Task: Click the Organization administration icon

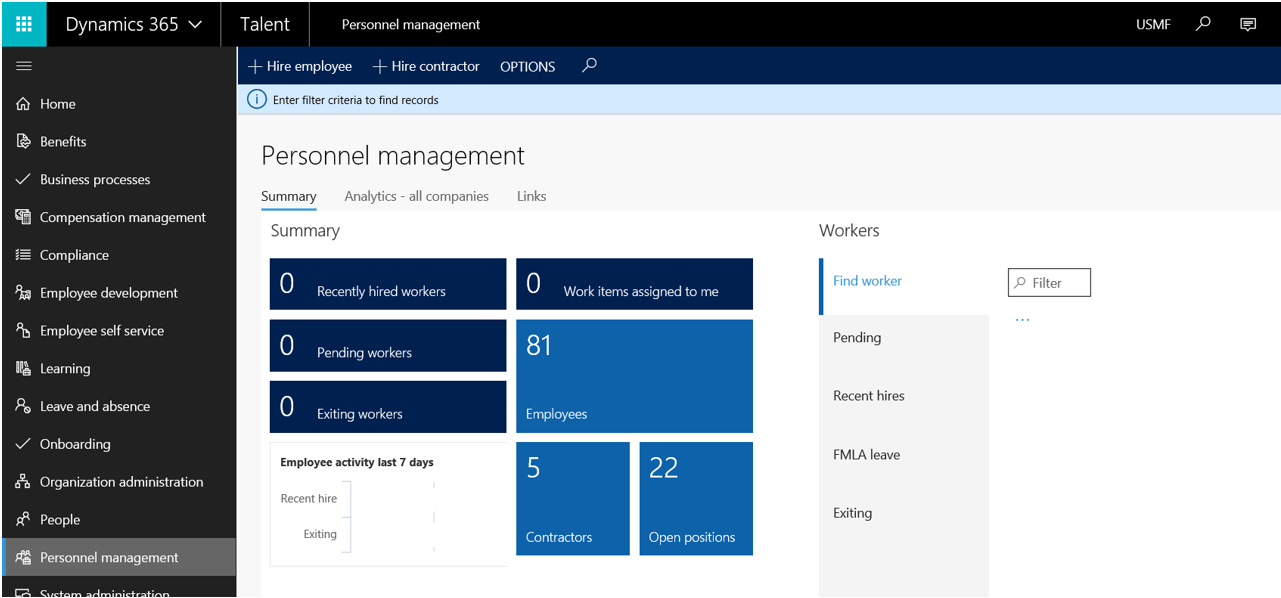Action: click(x=23, y=482)
